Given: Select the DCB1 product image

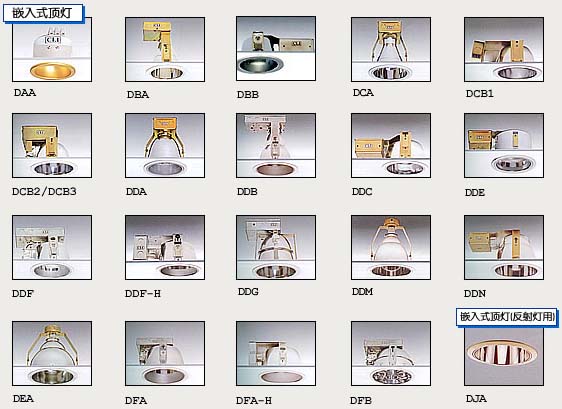Looking at the screenshot, I should point(504,49).
